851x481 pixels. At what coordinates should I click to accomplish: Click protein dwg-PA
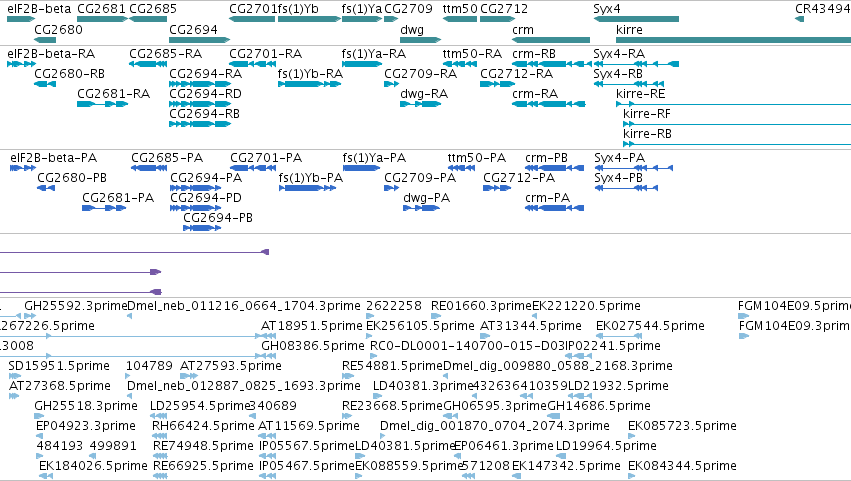click(427, 199)
